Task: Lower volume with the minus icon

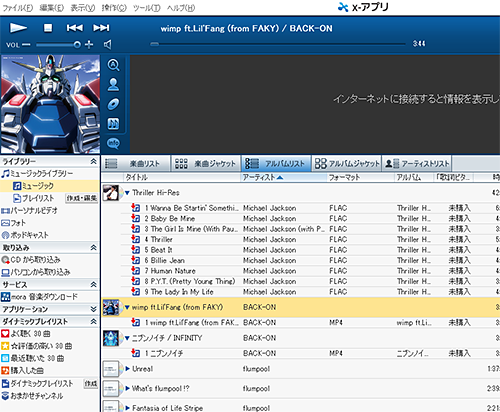Action: (26, 45)
